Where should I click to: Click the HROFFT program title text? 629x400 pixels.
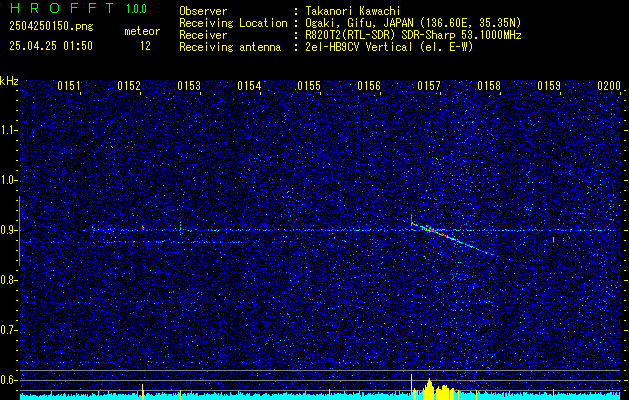coord(61,8)
